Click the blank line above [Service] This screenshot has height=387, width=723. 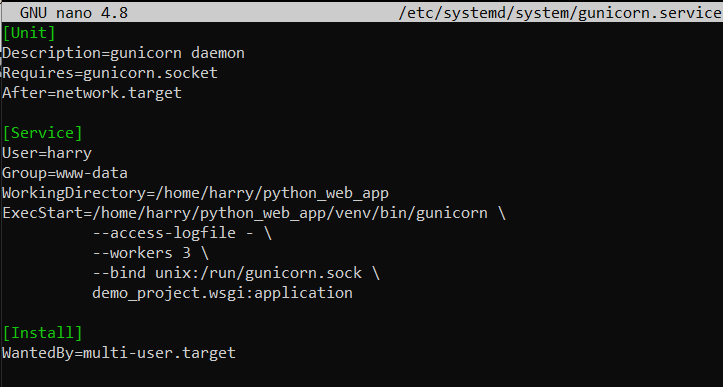(362, 113)
